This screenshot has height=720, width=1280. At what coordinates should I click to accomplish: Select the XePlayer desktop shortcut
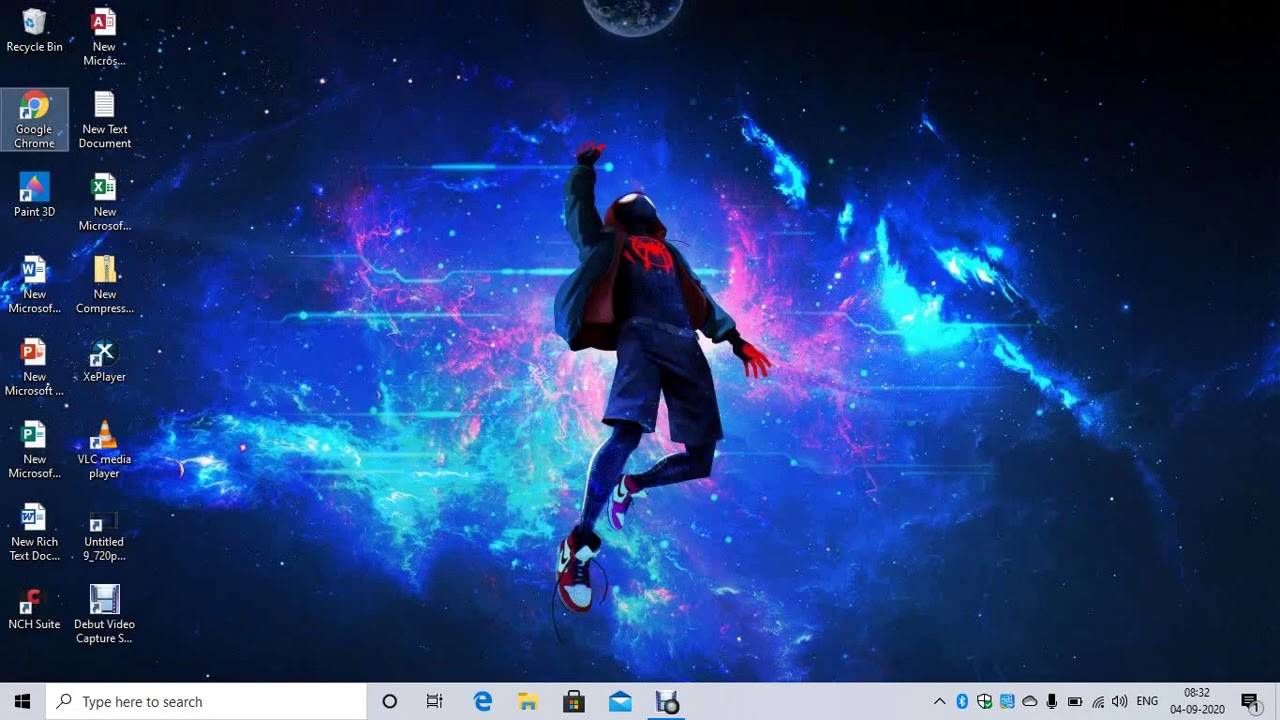click(x=104, y=361)
